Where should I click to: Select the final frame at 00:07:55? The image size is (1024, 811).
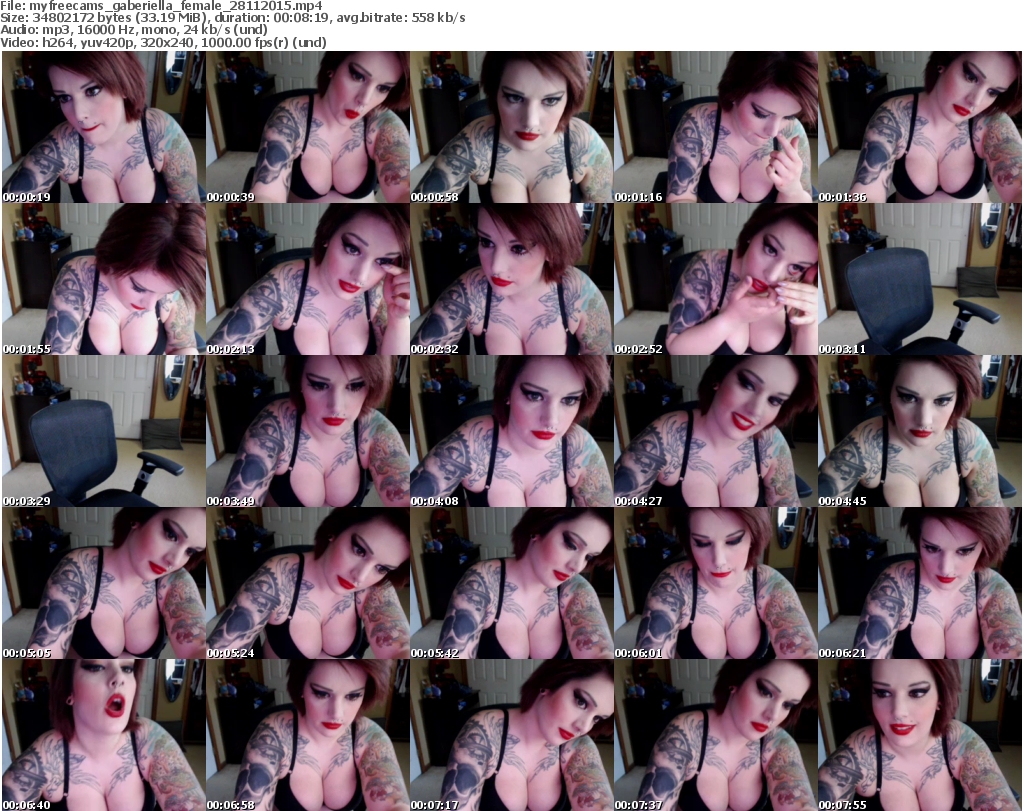[x=920, y=735]
